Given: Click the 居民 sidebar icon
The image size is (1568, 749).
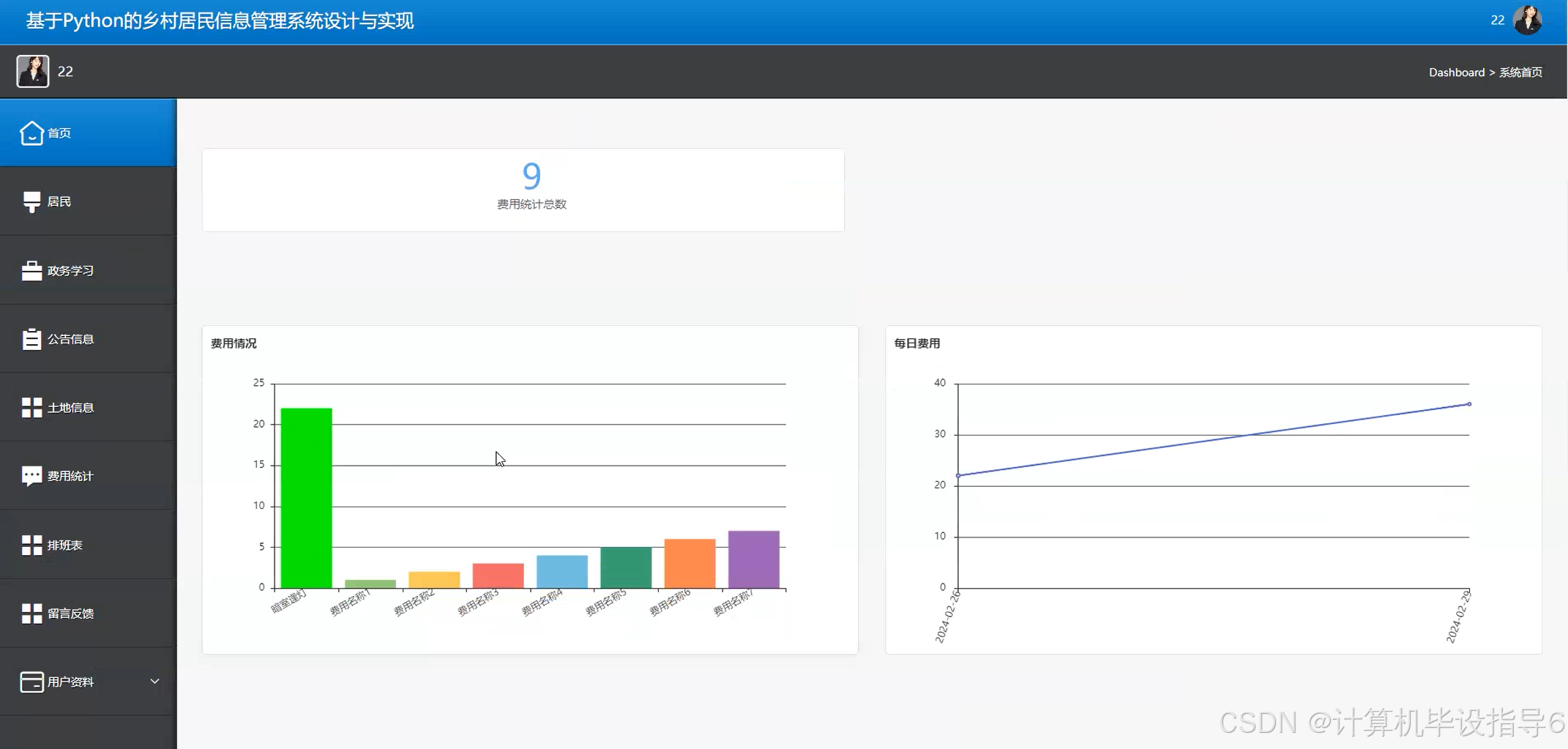Looking at the screenshot, I should [x=31, y=202].
